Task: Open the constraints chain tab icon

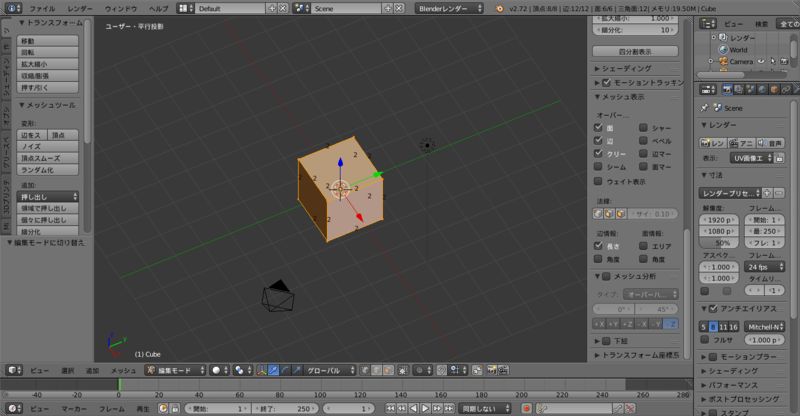Action: (786, 90)
